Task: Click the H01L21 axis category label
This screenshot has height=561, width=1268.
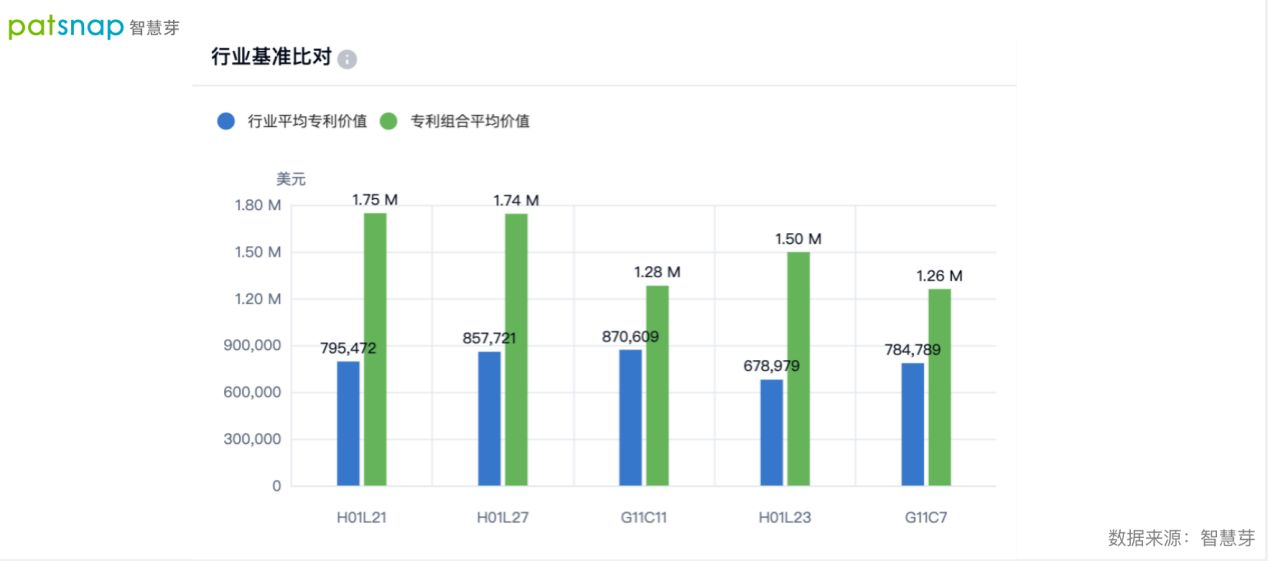Action: 361,517
